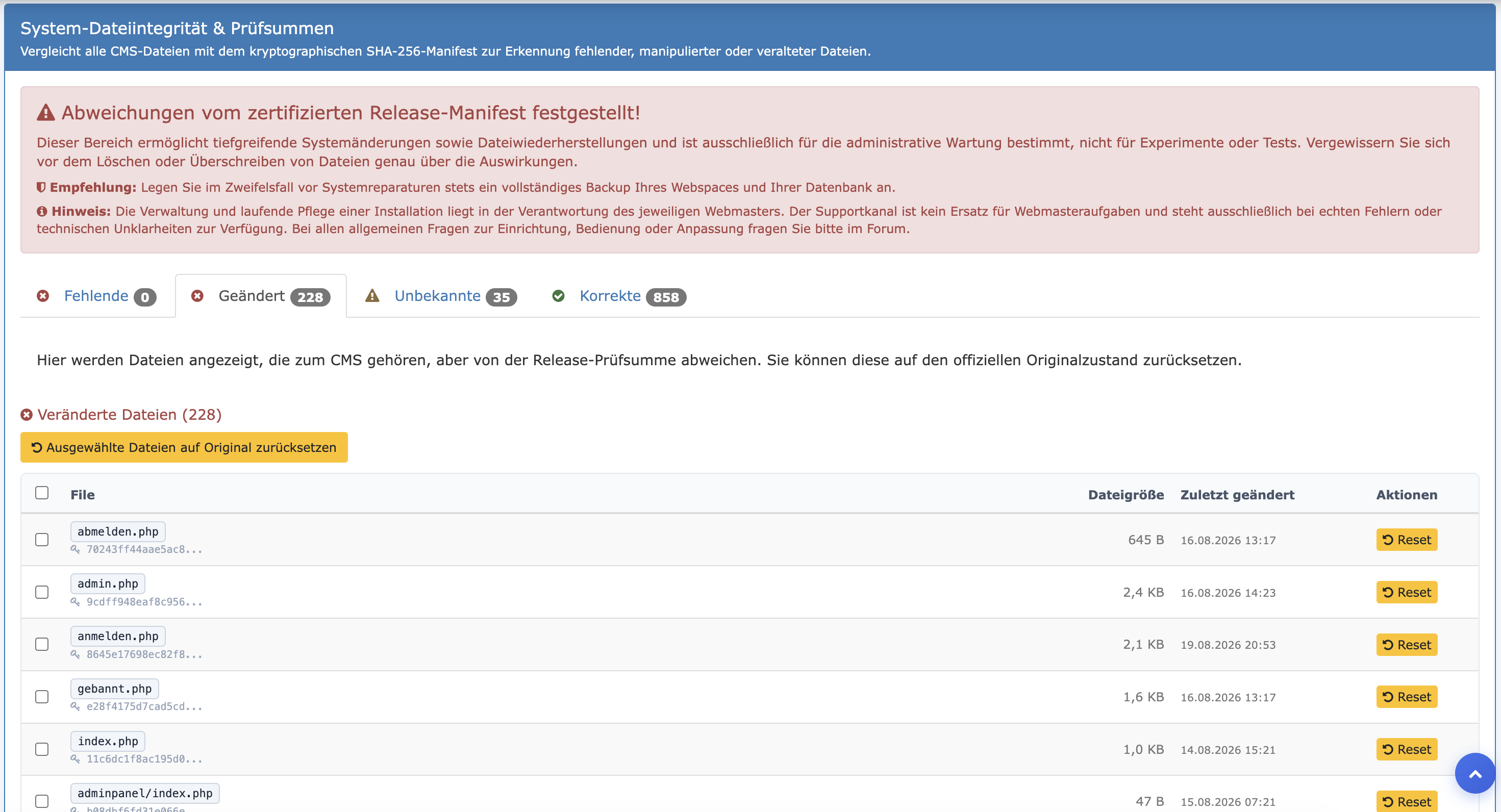
Task: Click the warning triangle on Unbekannte tab
Action: point(372,296)
